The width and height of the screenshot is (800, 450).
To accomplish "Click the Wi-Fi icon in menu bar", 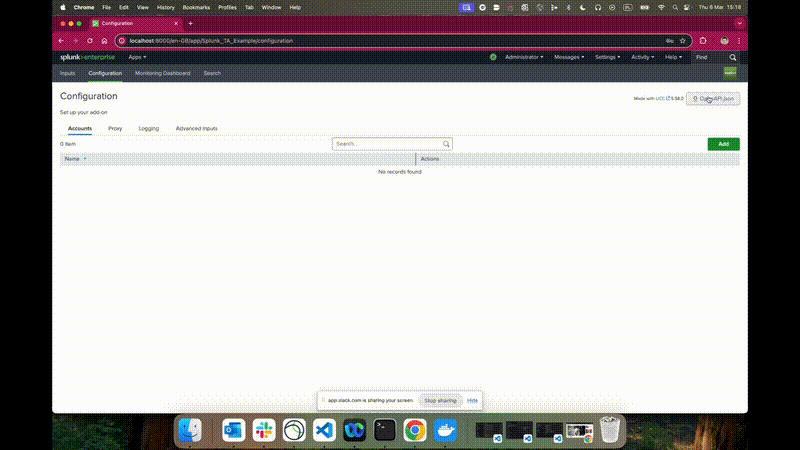I will pyautogui.click(x=661, y=8).
